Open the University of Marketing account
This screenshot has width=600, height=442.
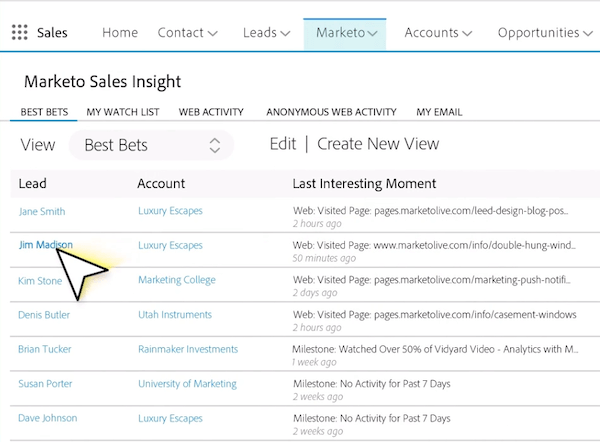188,384
